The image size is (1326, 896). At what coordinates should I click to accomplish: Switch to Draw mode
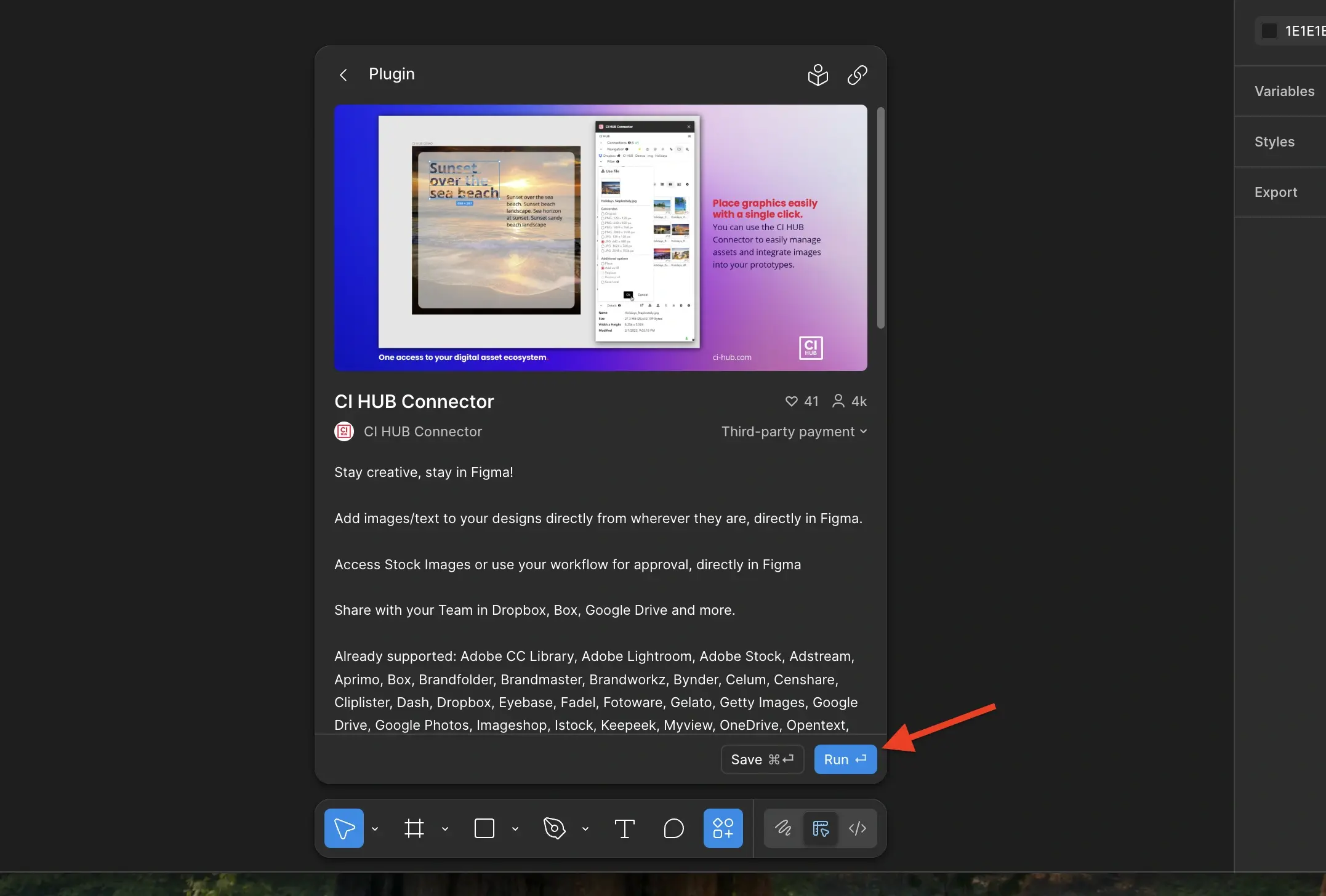[783, 828]
